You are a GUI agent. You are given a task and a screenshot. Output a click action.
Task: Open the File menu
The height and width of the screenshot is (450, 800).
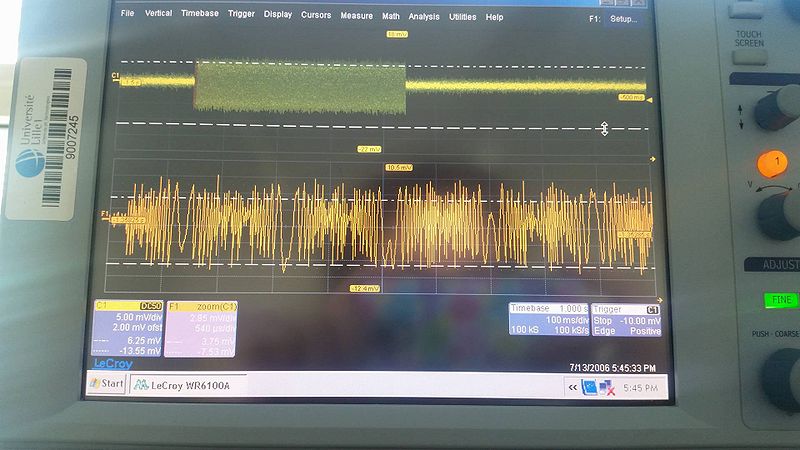click(x=127, y=15)
